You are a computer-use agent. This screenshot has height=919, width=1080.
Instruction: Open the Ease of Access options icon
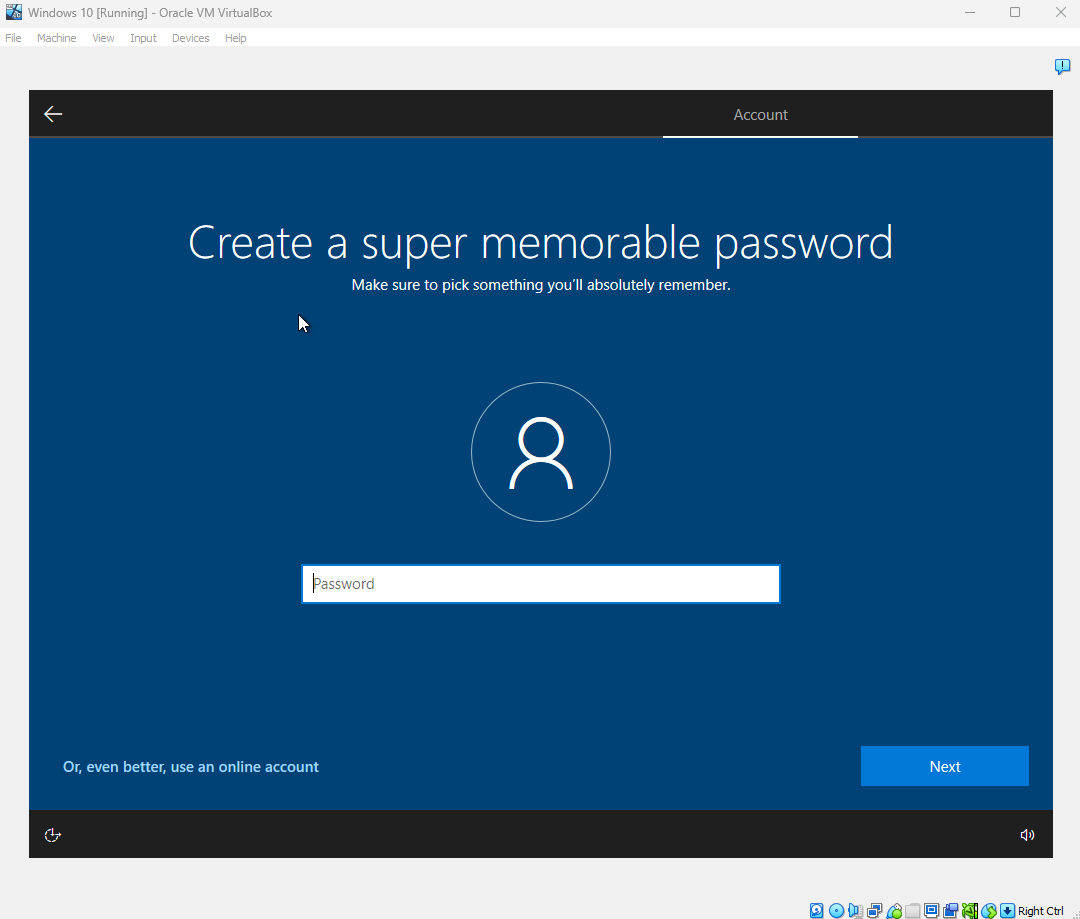[x=52, y=835]
